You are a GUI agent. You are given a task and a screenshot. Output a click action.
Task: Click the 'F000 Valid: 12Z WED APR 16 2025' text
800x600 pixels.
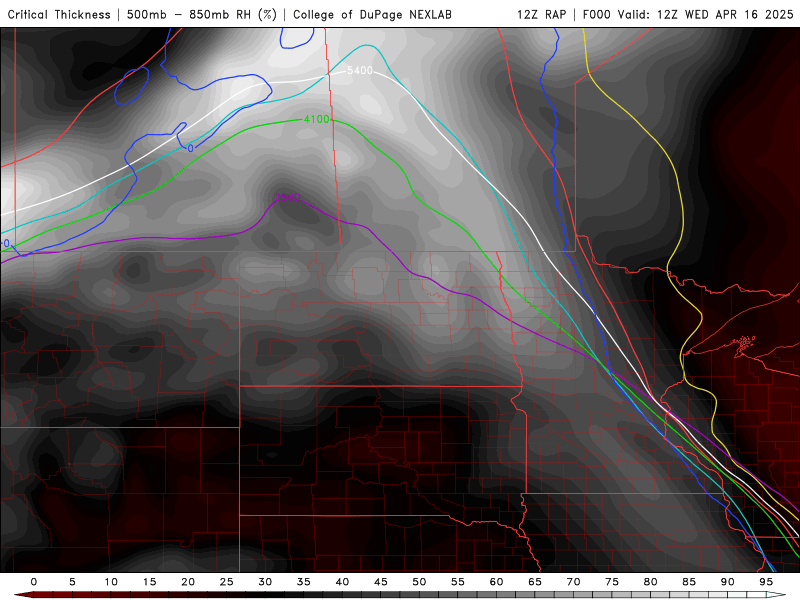pos(688,14)
